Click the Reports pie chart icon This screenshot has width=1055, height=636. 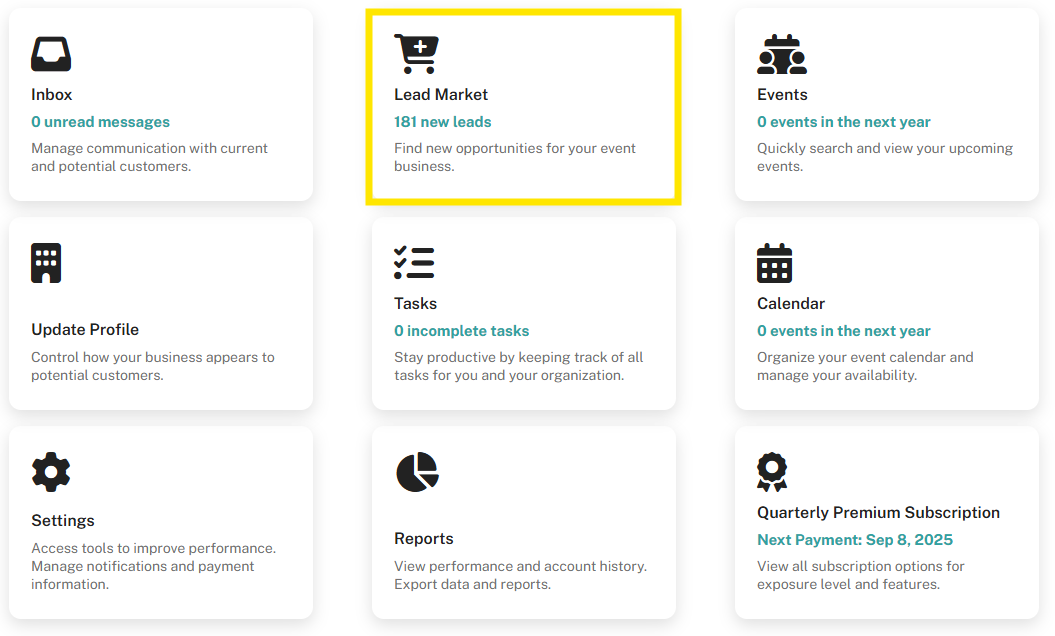pos(418,472)
